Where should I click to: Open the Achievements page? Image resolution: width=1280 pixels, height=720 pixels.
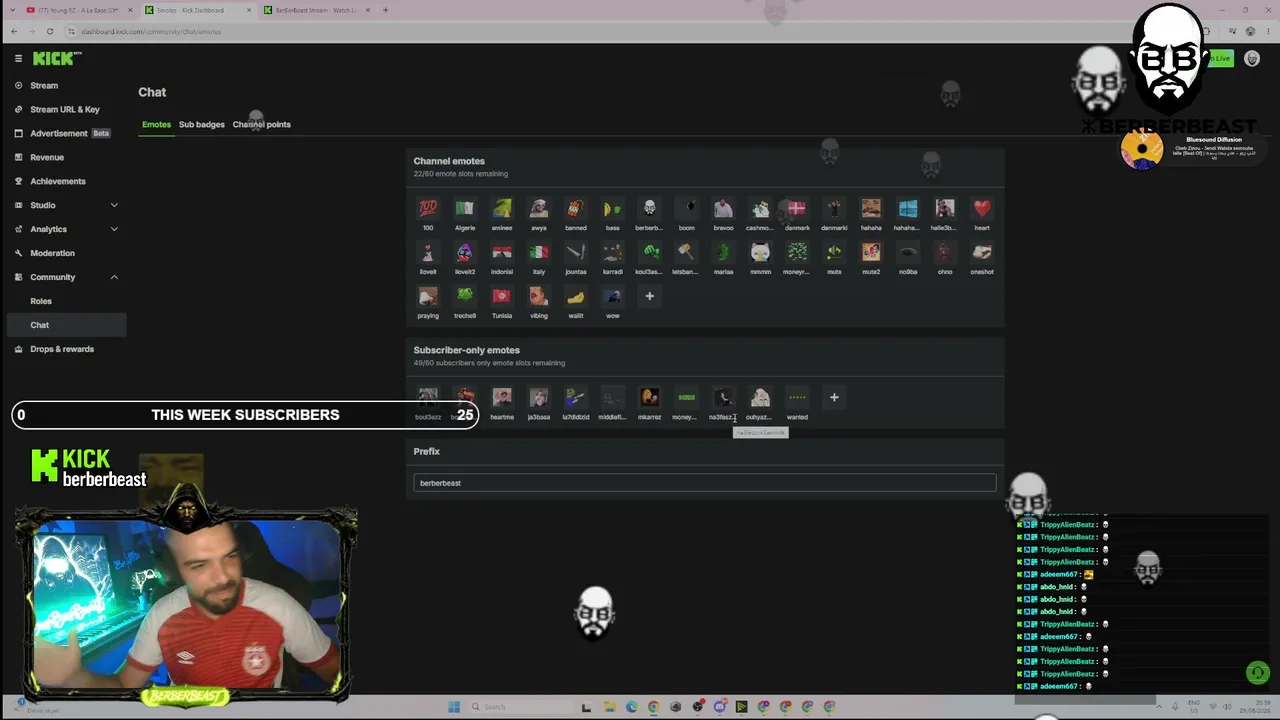pyautogui.click(x=58, y=182)
